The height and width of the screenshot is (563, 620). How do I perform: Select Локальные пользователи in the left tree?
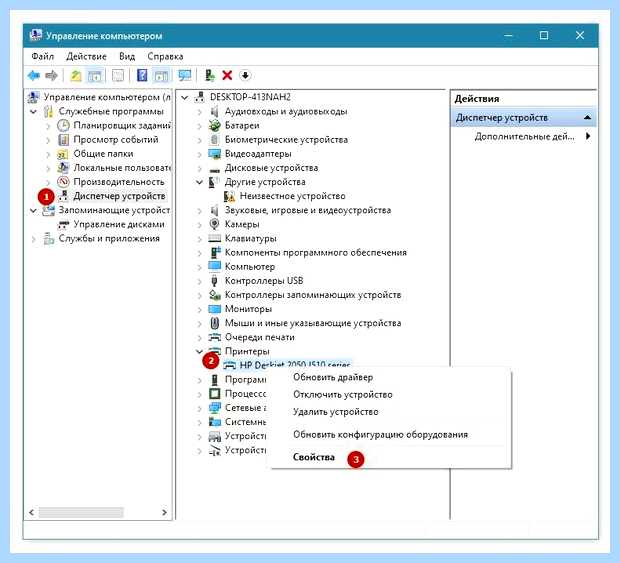tap(122, 168)
